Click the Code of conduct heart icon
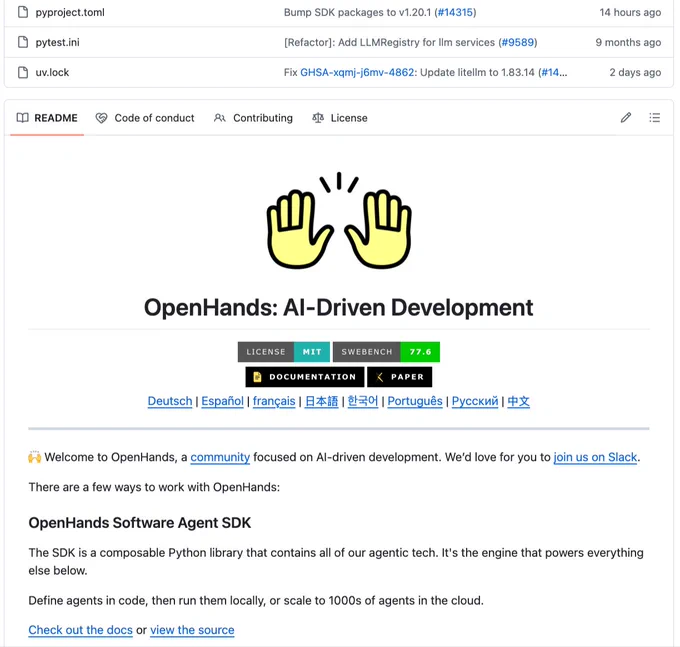 point(101,118)
